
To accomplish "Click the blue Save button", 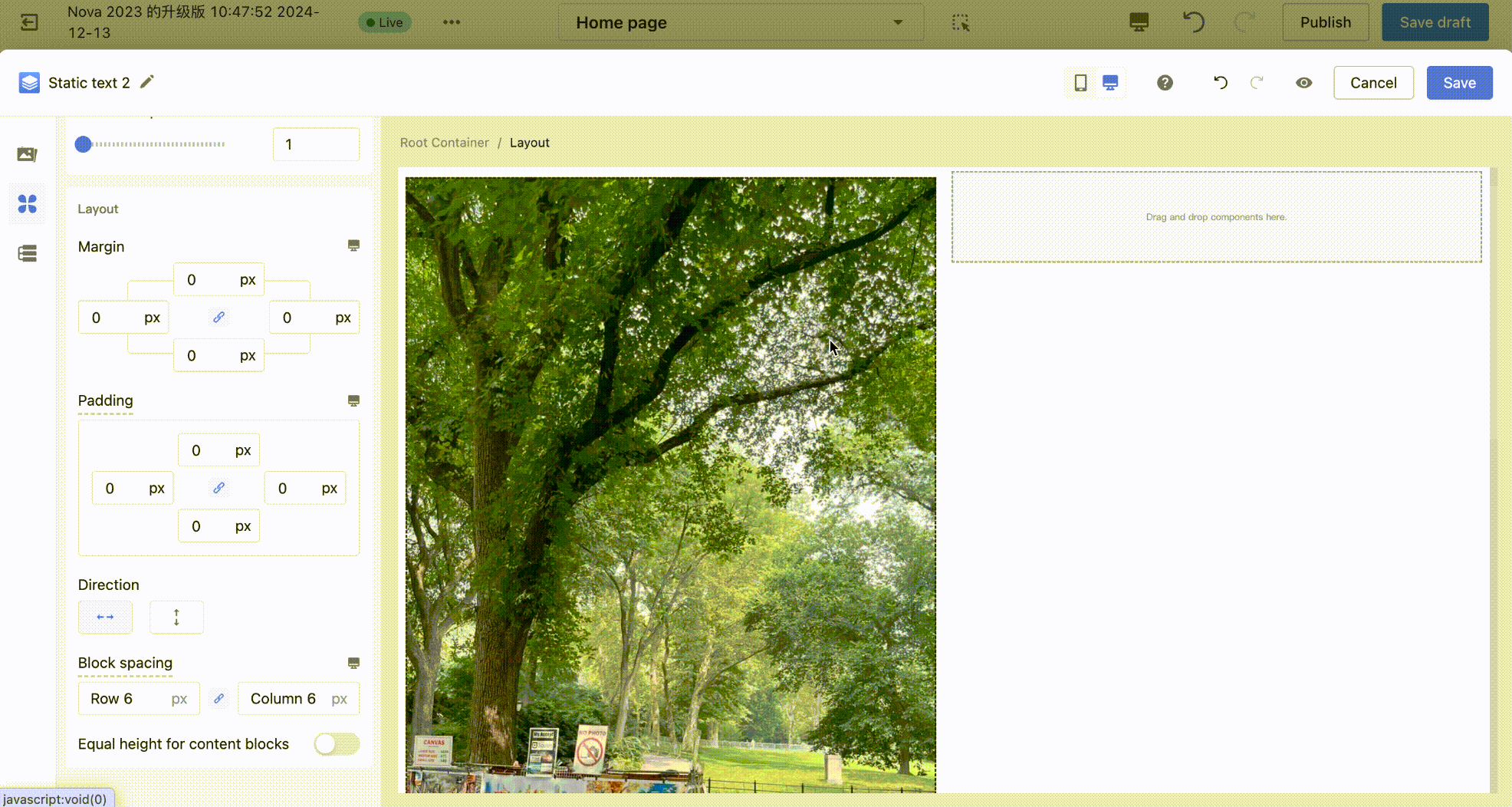I will click(1458, 83).
